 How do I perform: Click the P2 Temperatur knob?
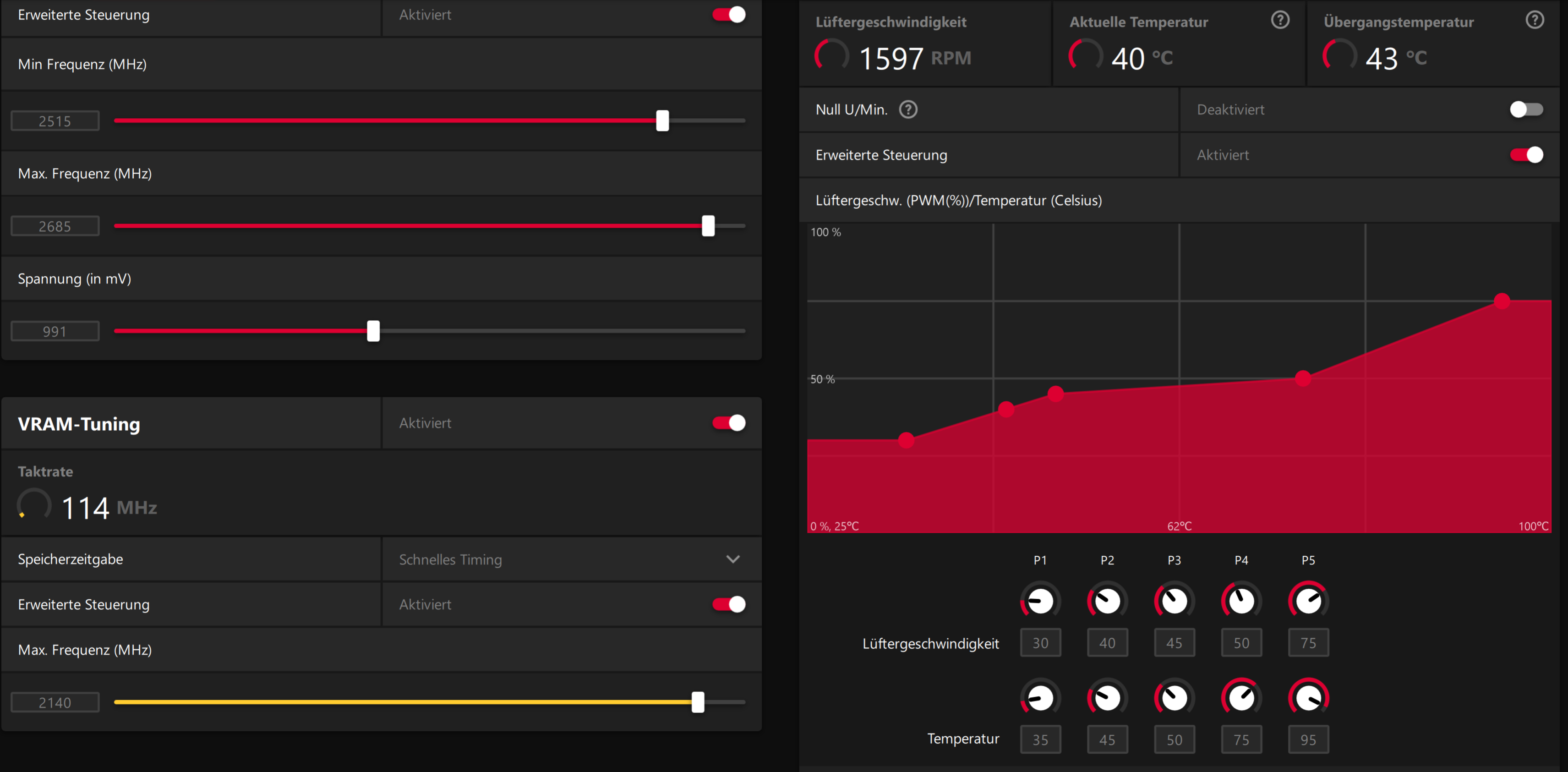point(1107,698)
